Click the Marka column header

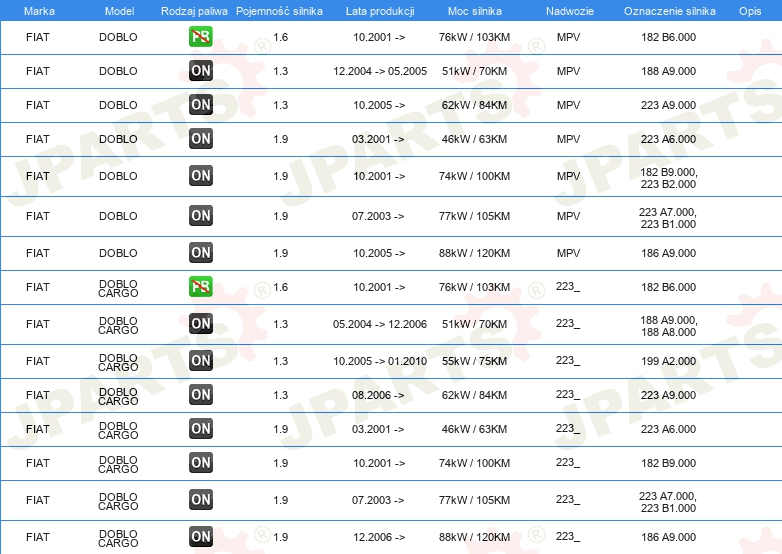[39, 11]
